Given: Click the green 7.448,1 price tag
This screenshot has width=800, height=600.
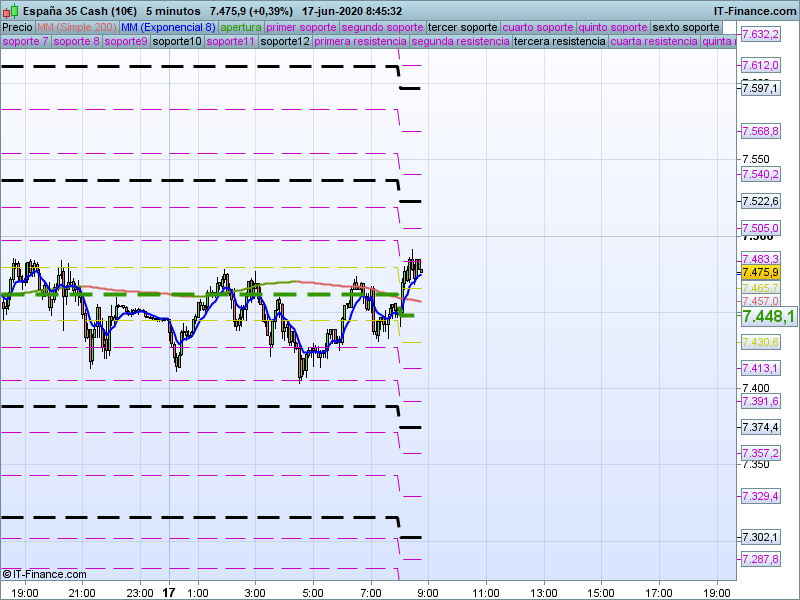Looking at the screenshot, I should click(768, 316).
